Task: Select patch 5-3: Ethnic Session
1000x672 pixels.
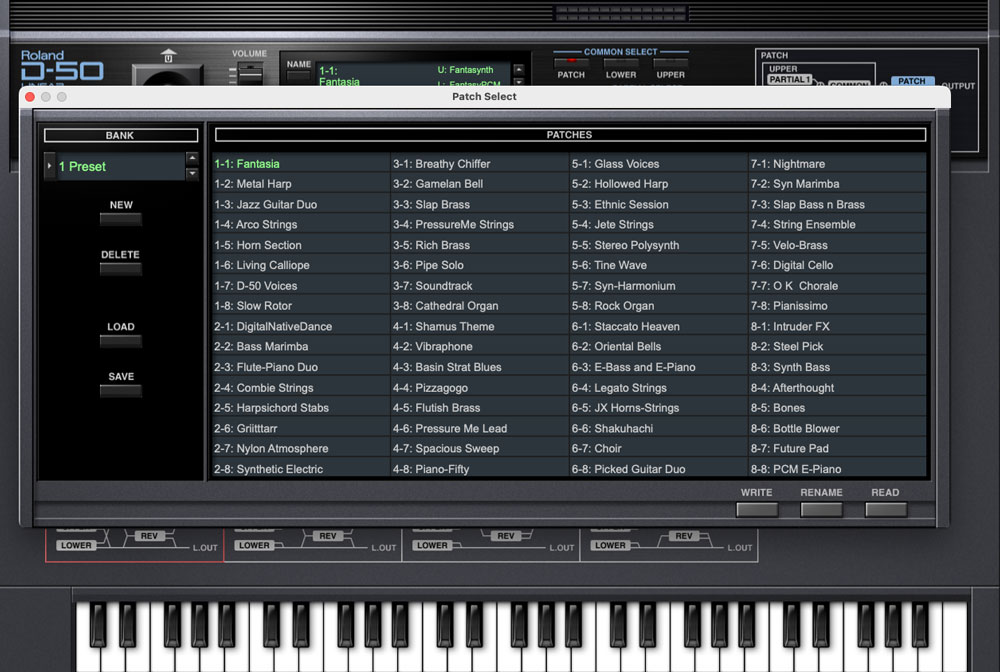Action: 658,205
